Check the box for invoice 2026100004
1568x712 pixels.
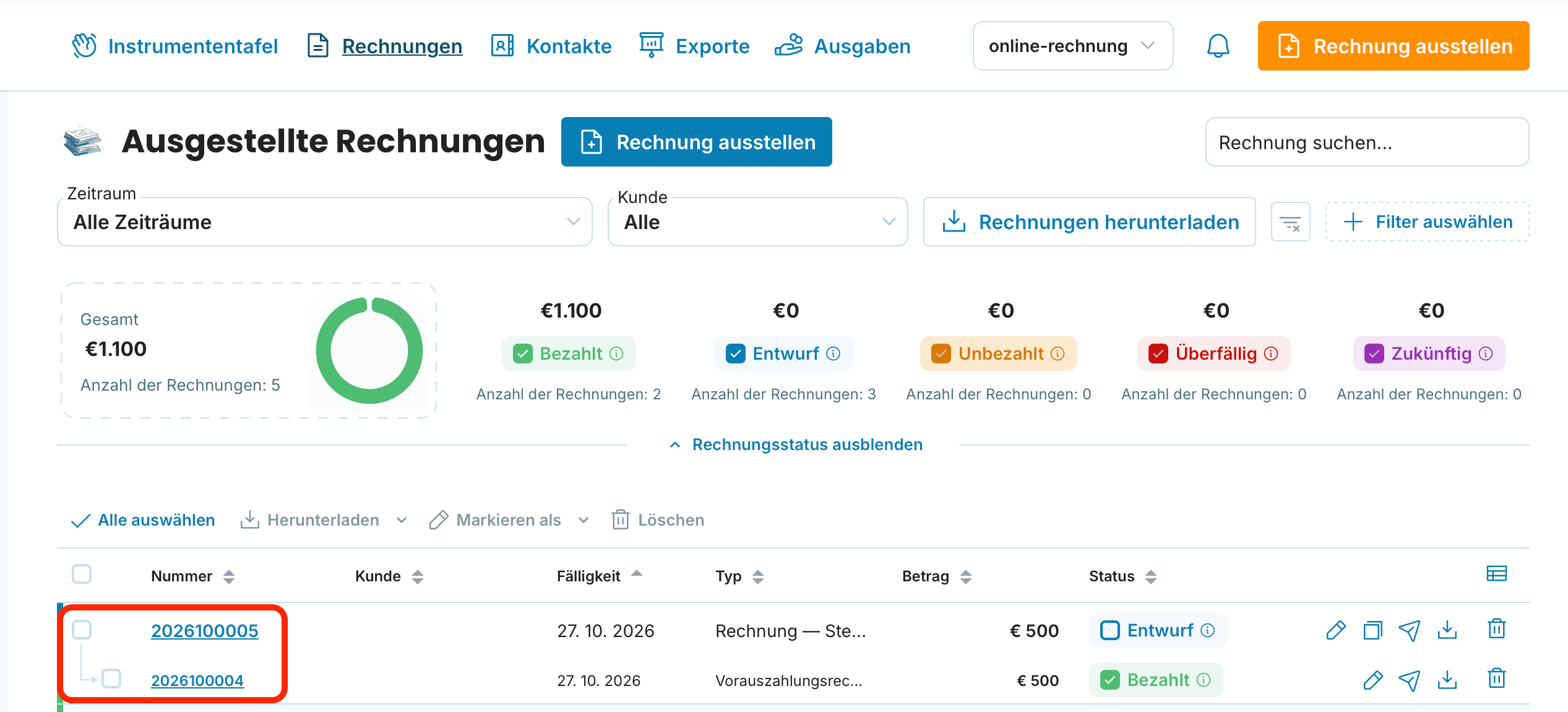(111, 679)
